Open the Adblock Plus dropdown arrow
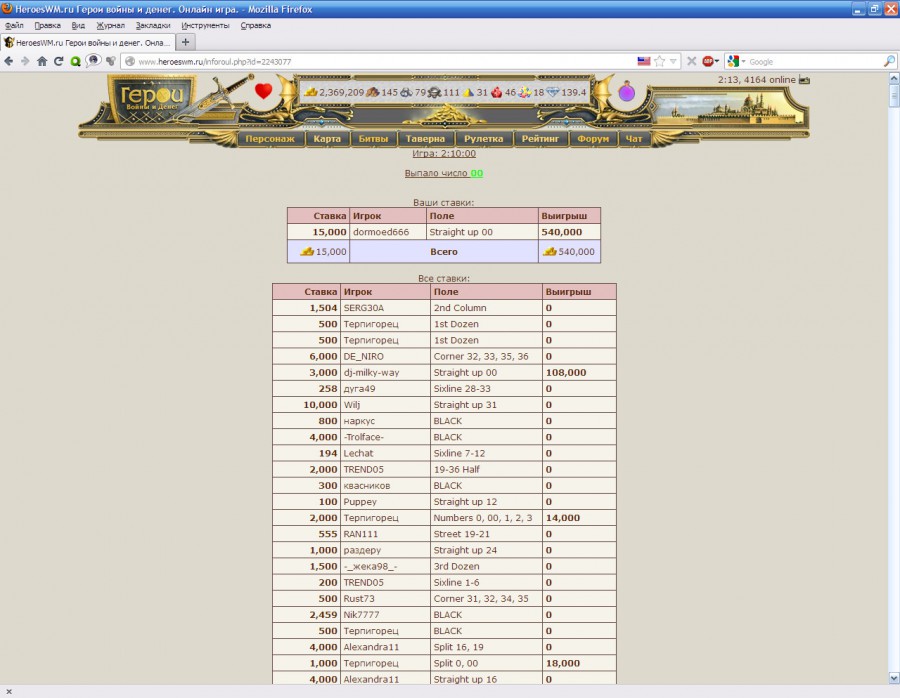Screen dimensions: 900x698 point(718,61)
